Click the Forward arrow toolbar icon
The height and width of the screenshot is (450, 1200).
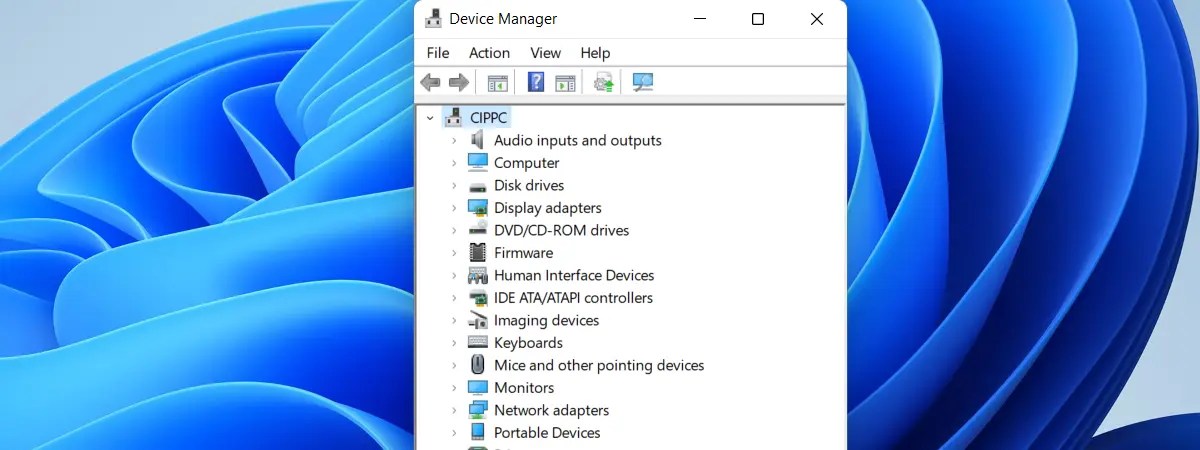point(459,82)
